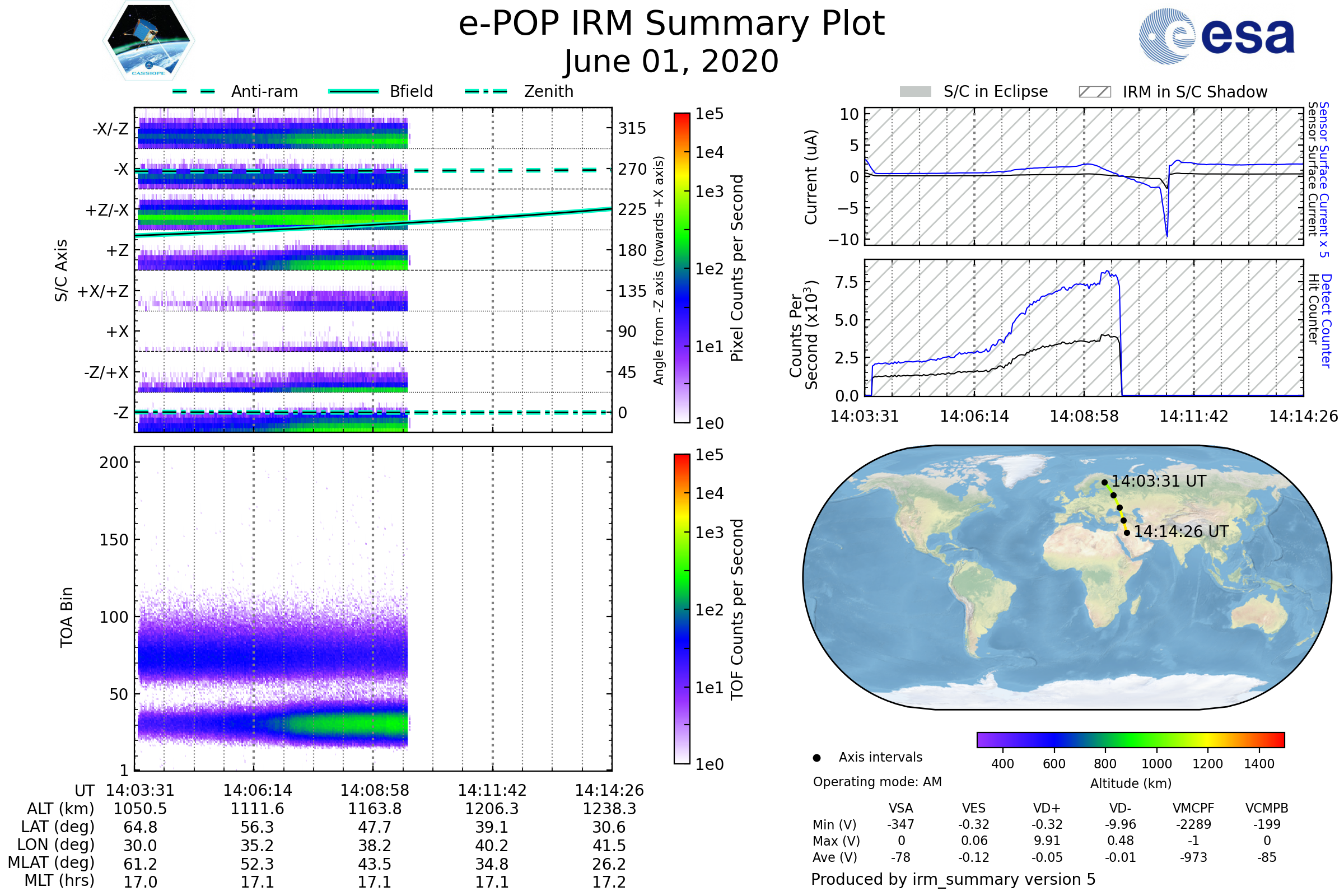The height and width of the screenshot is (896, 1344).
Task: Click the Axis intervals black dot marker
Action: tap(816, 758)
